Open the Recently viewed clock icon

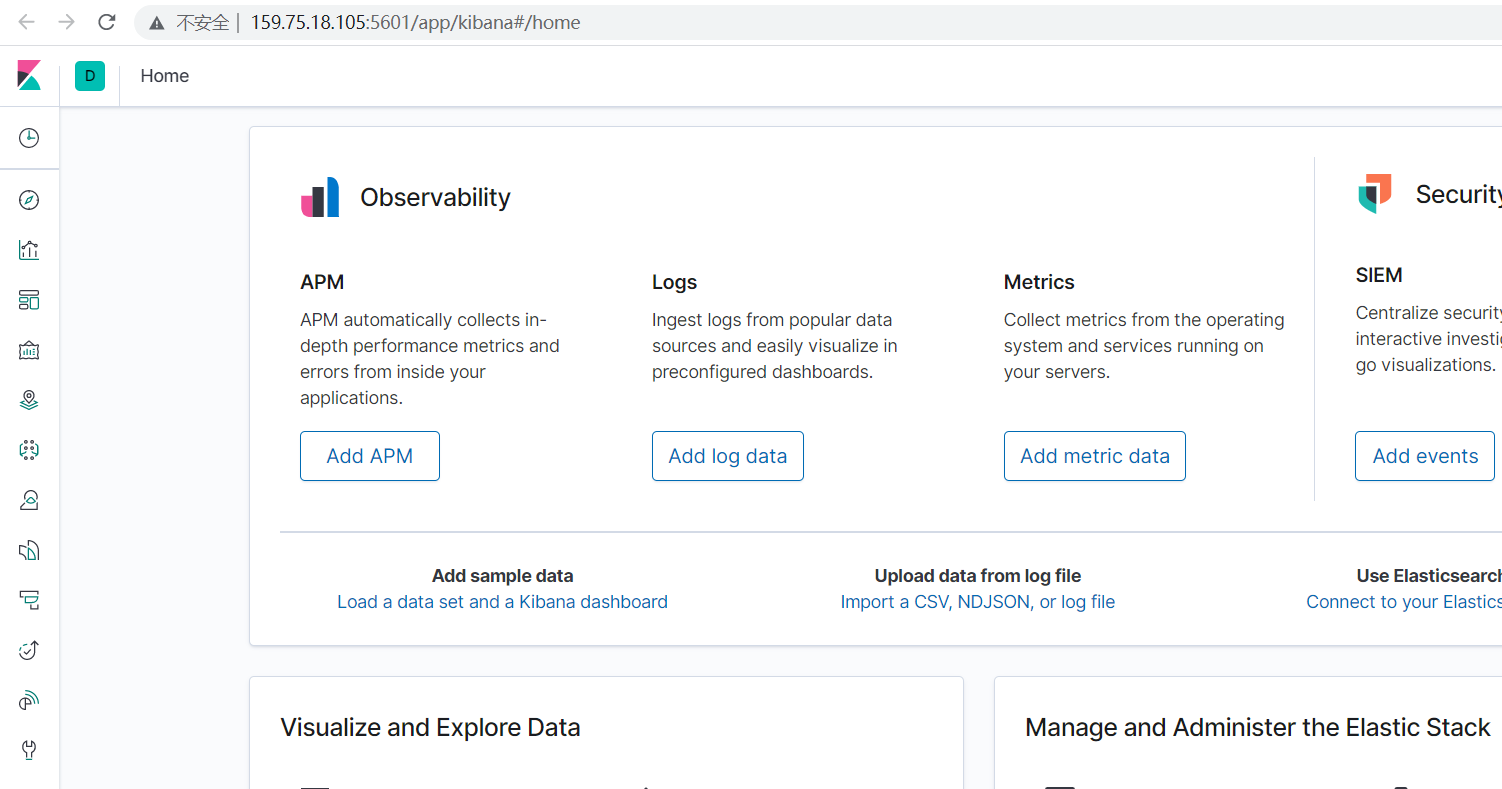(x=29, y=138)
